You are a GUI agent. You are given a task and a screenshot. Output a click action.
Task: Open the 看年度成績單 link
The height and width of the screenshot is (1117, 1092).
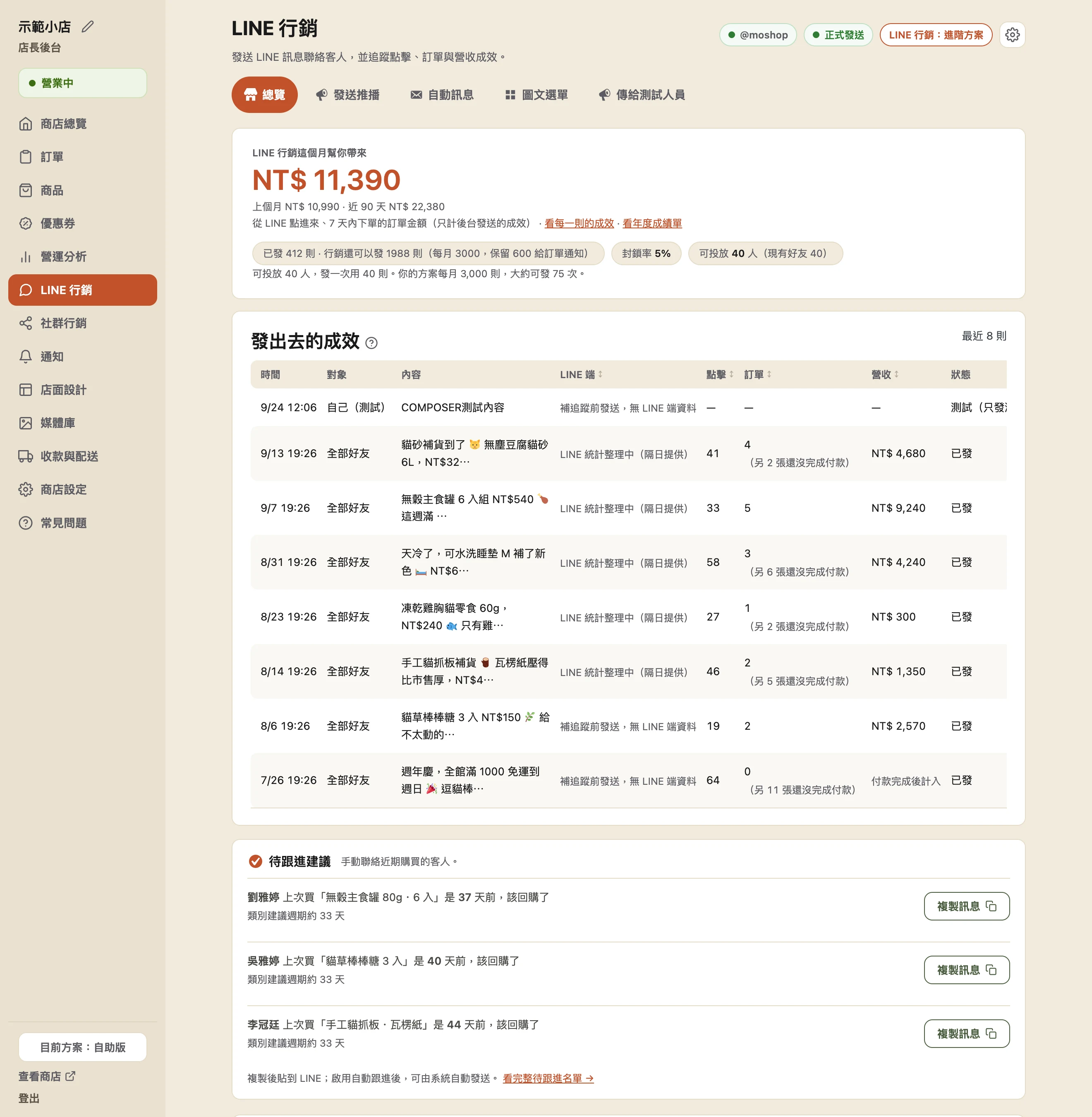tap(652, 223)
